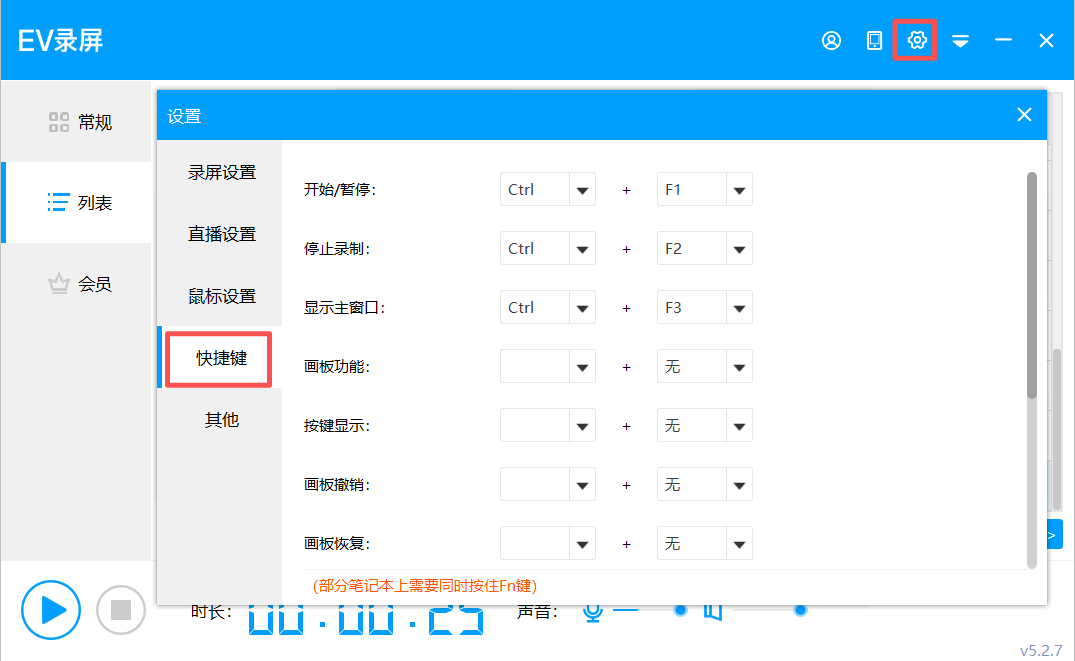Open the user account icon in title bar

(x=831, y=40)
